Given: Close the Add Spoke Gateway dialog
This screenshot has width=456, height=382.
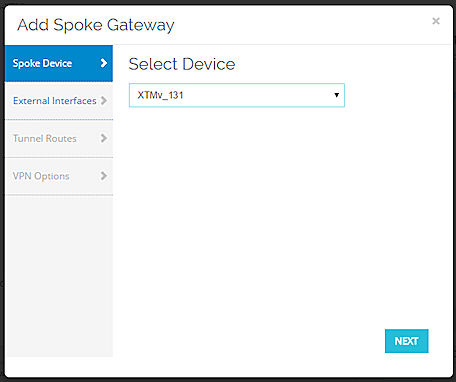Looking at the screenshot, I should [436, 21].
